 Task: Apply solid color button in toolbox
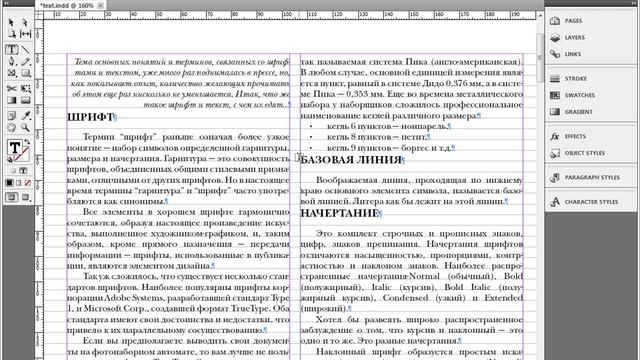point(9,182)
